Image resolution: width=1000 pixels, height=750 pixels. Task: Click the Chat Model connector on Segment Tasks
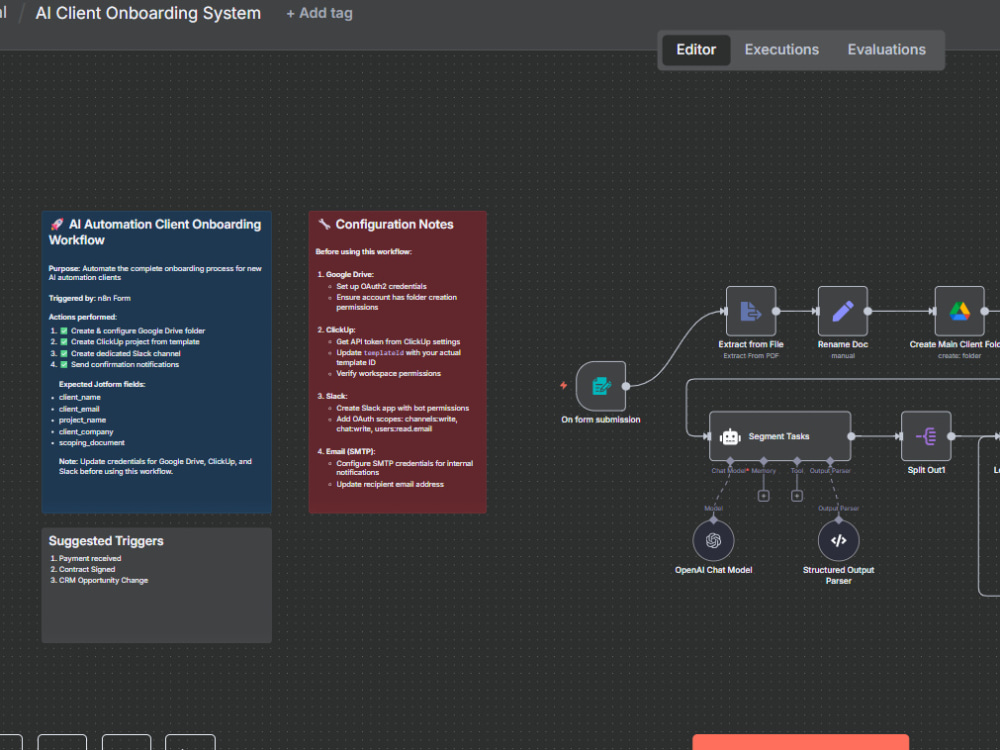(730, 461)
